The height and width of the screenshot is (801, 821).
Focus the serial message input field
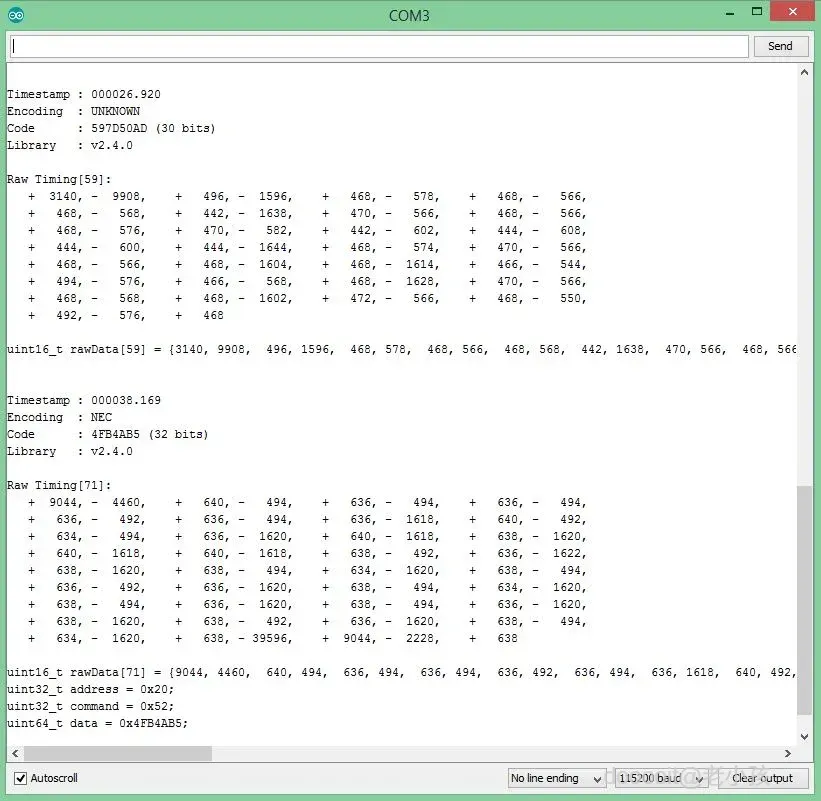tap(379, 46)
